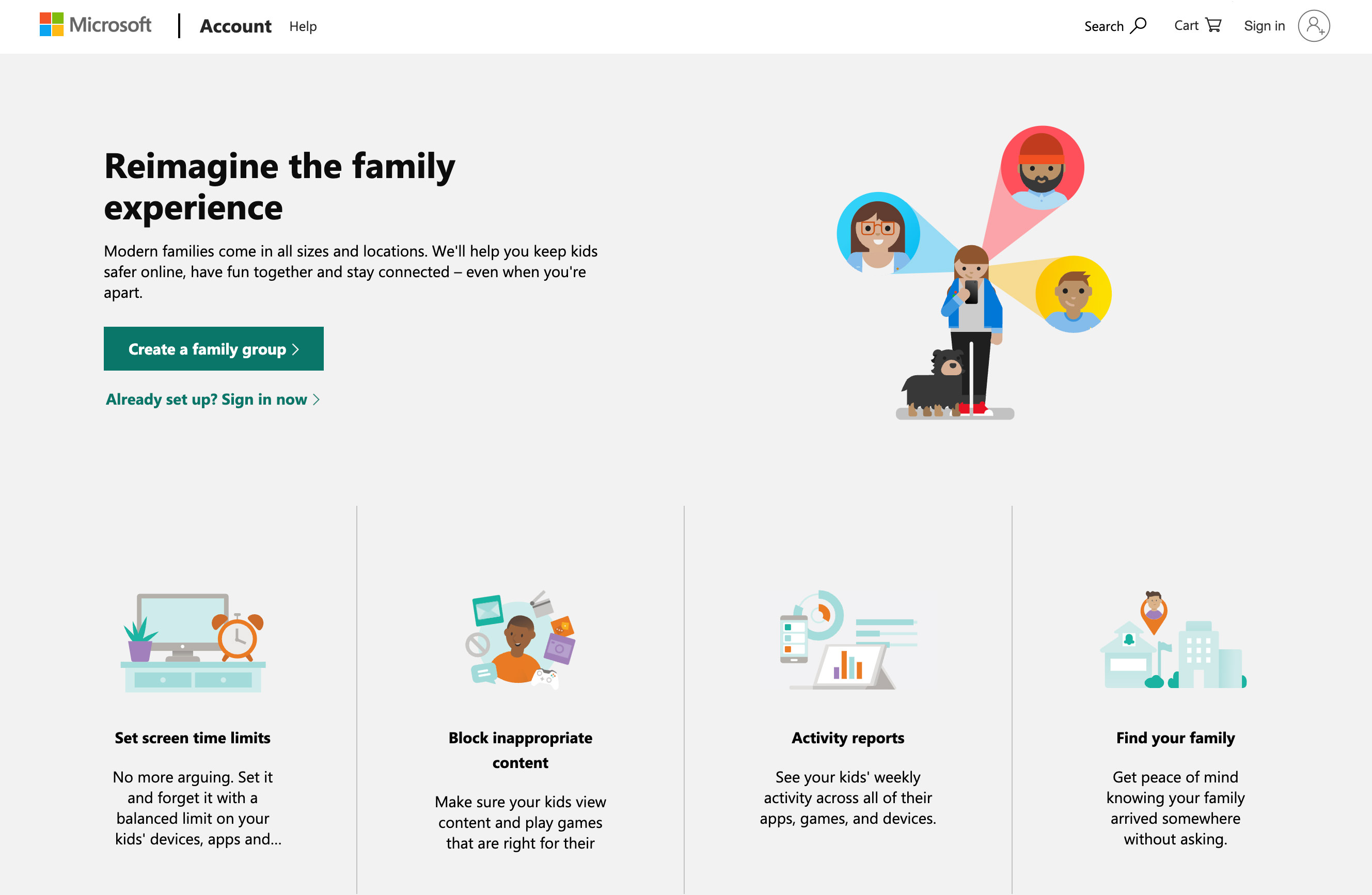Expand the Sign in now arrow
Image resolution: width=1372 pixels, height=895 pixels.
pyautogui.click(x=317, y=399)
